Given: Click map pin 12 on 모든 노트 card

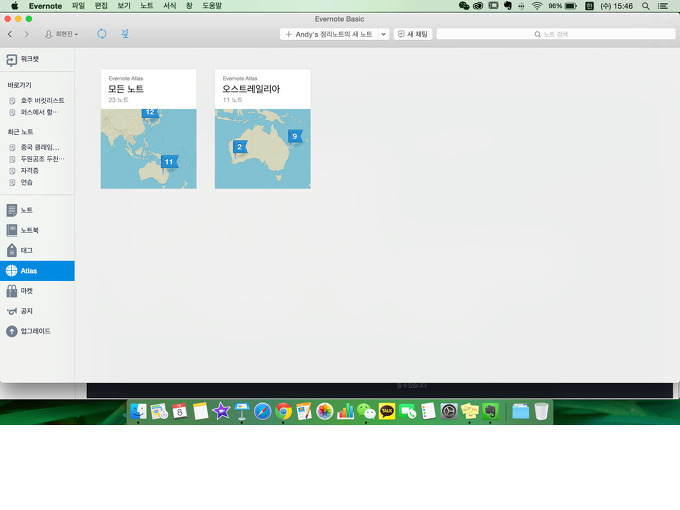Looking at the screenshot, I should tap(150, 113).
